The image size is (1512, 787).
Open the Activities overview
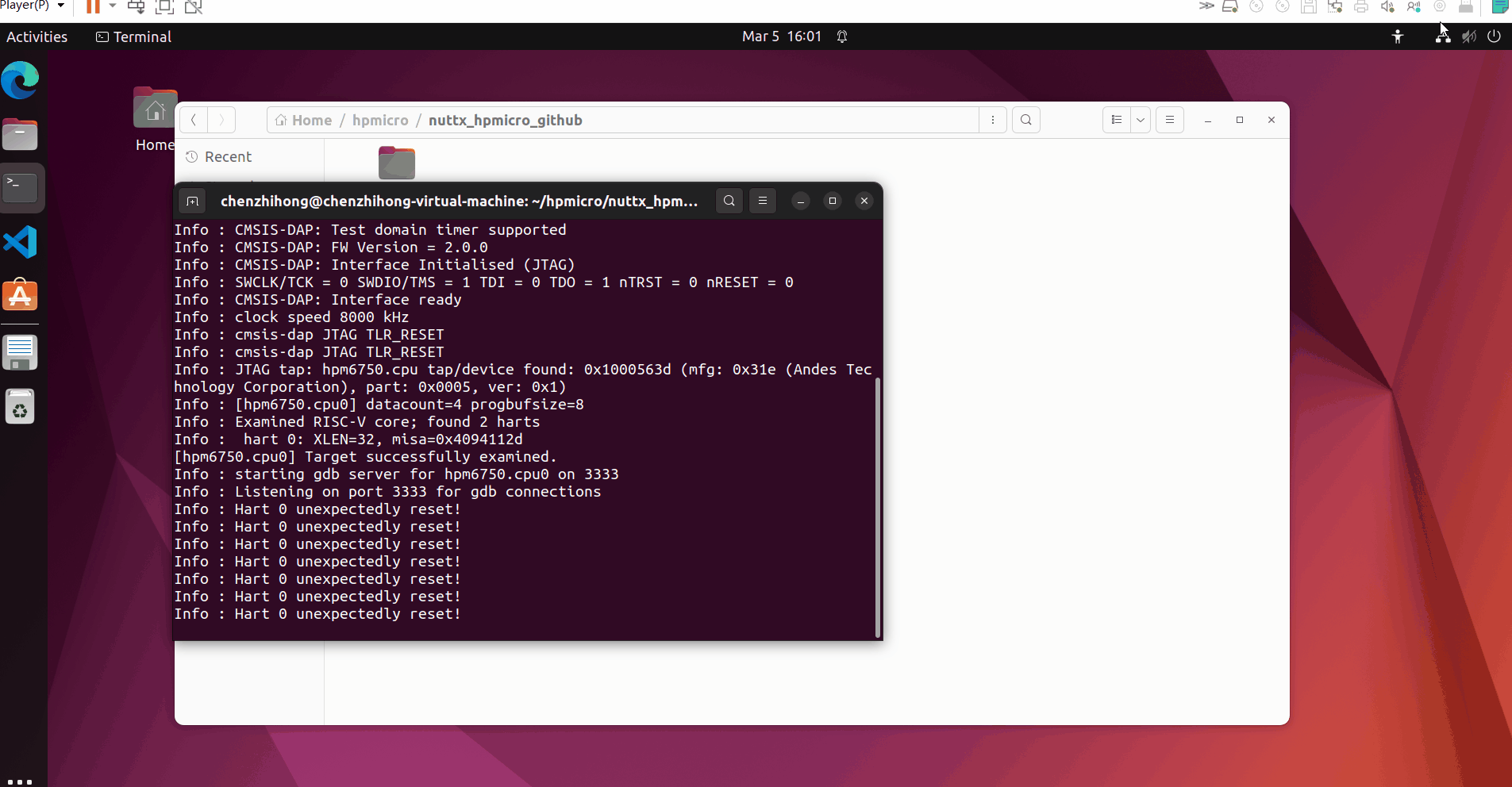click(37, 36)
